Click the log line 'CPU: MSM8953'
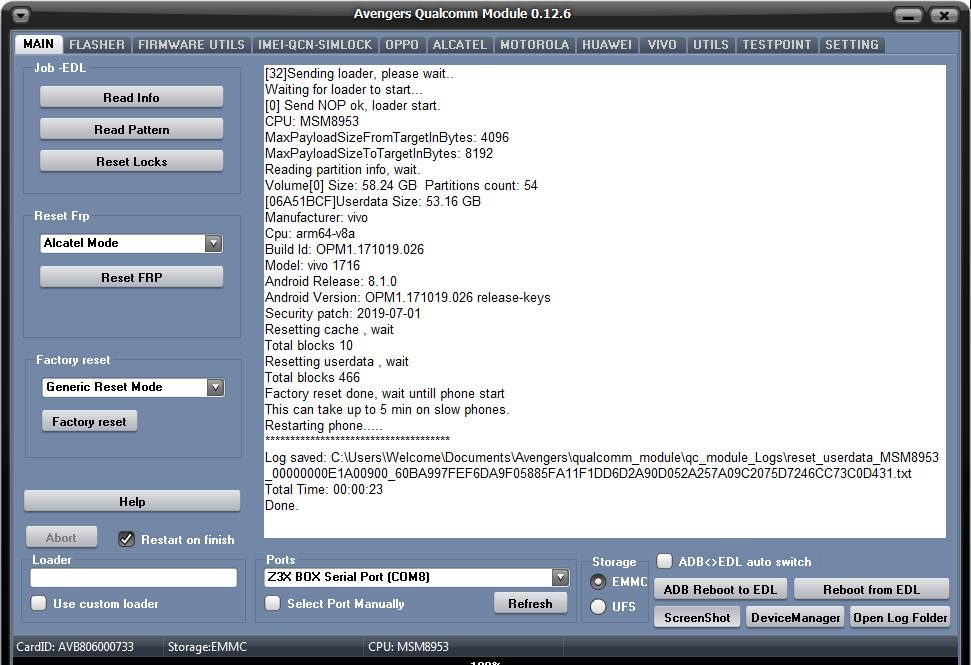This screenshot has height=665, width=971. [x=312, y=121]
